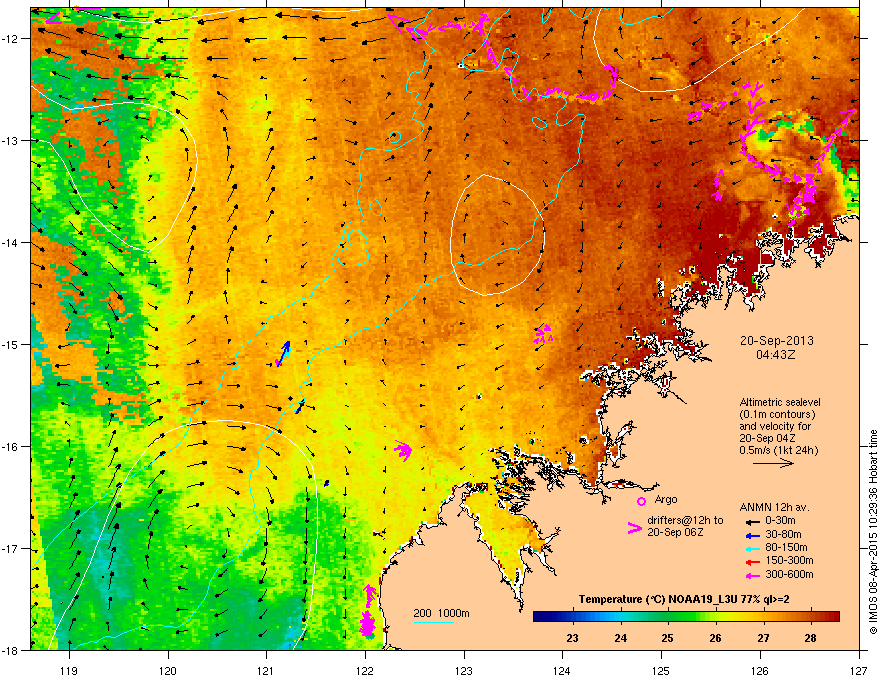Click colorbar tick label '23'
The width and height of the screenshot is (880, 680).
click(x=572, y=638)
